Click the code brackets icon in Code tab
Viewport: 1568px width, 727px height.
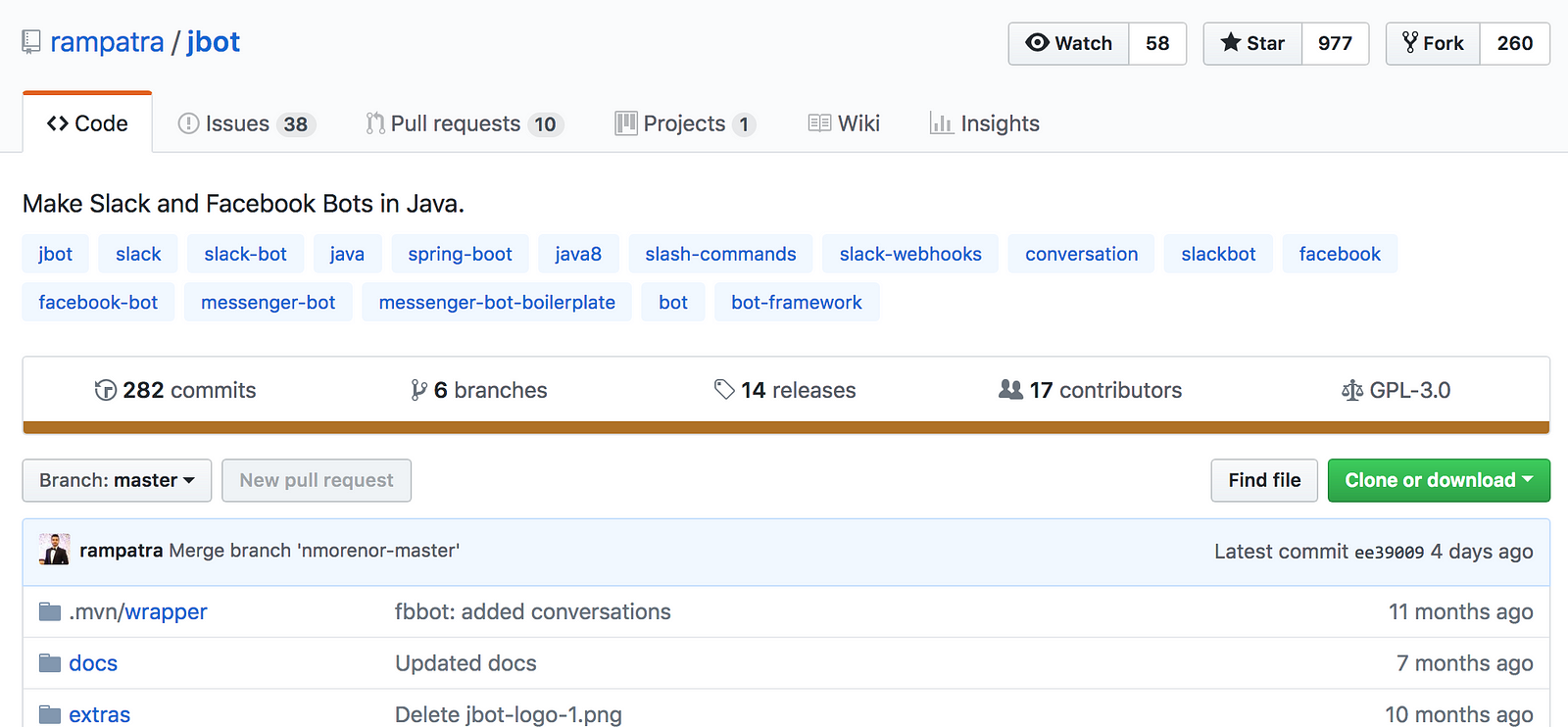pyautogui.click(x=58, y=123)
